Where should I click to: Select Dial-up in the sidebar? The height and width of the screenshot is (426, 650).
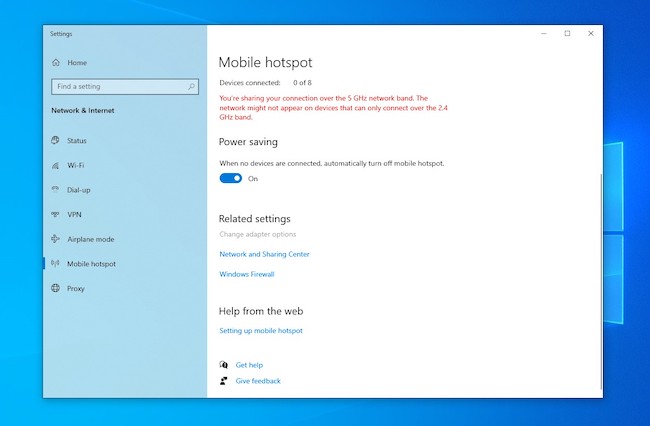pyautogui.click(x=125, y=190)
